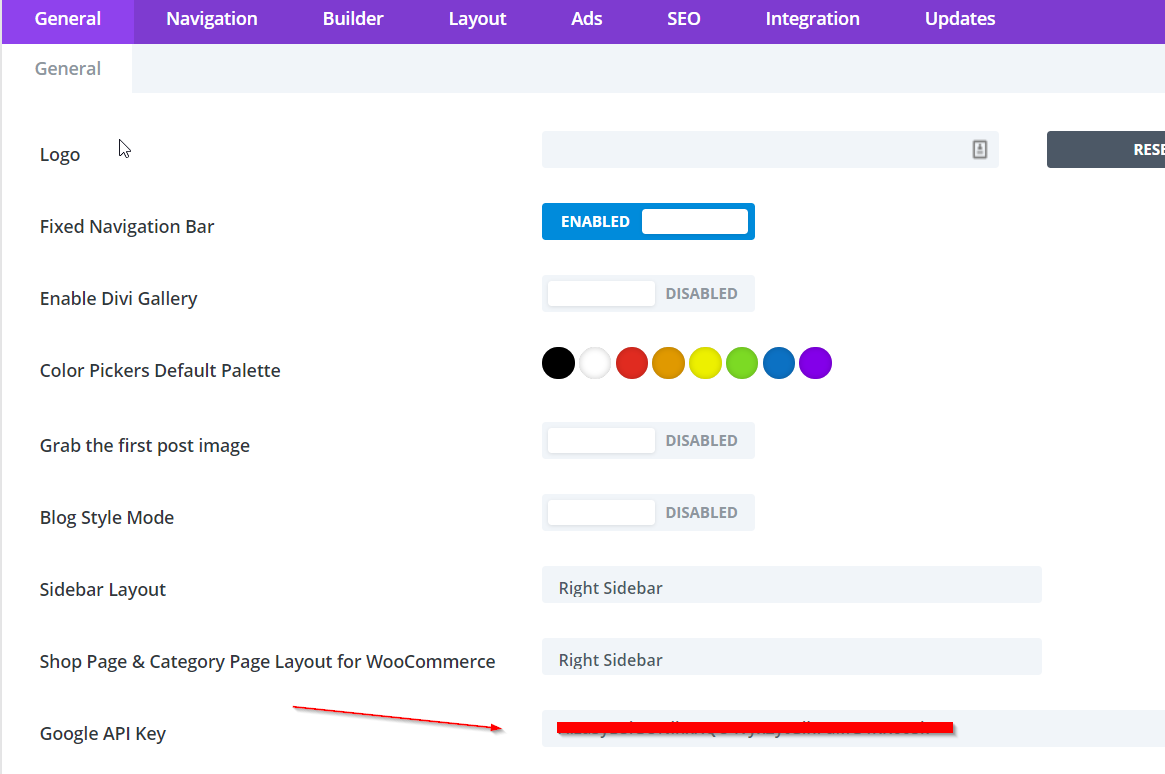1165x774 pixels.
Task: Go to the Layout tab
Action: [x=477, y=19]
